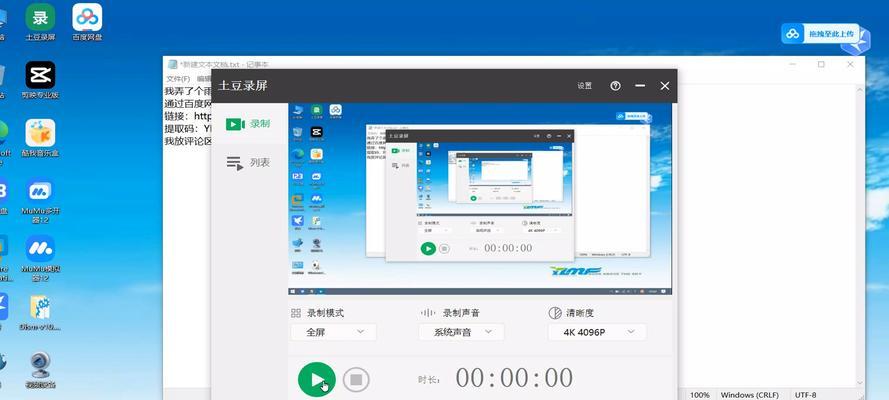This screenshot has height=400, width=889.
Task: Minimize the 土豆录屏 window
Action: point(640,86)
